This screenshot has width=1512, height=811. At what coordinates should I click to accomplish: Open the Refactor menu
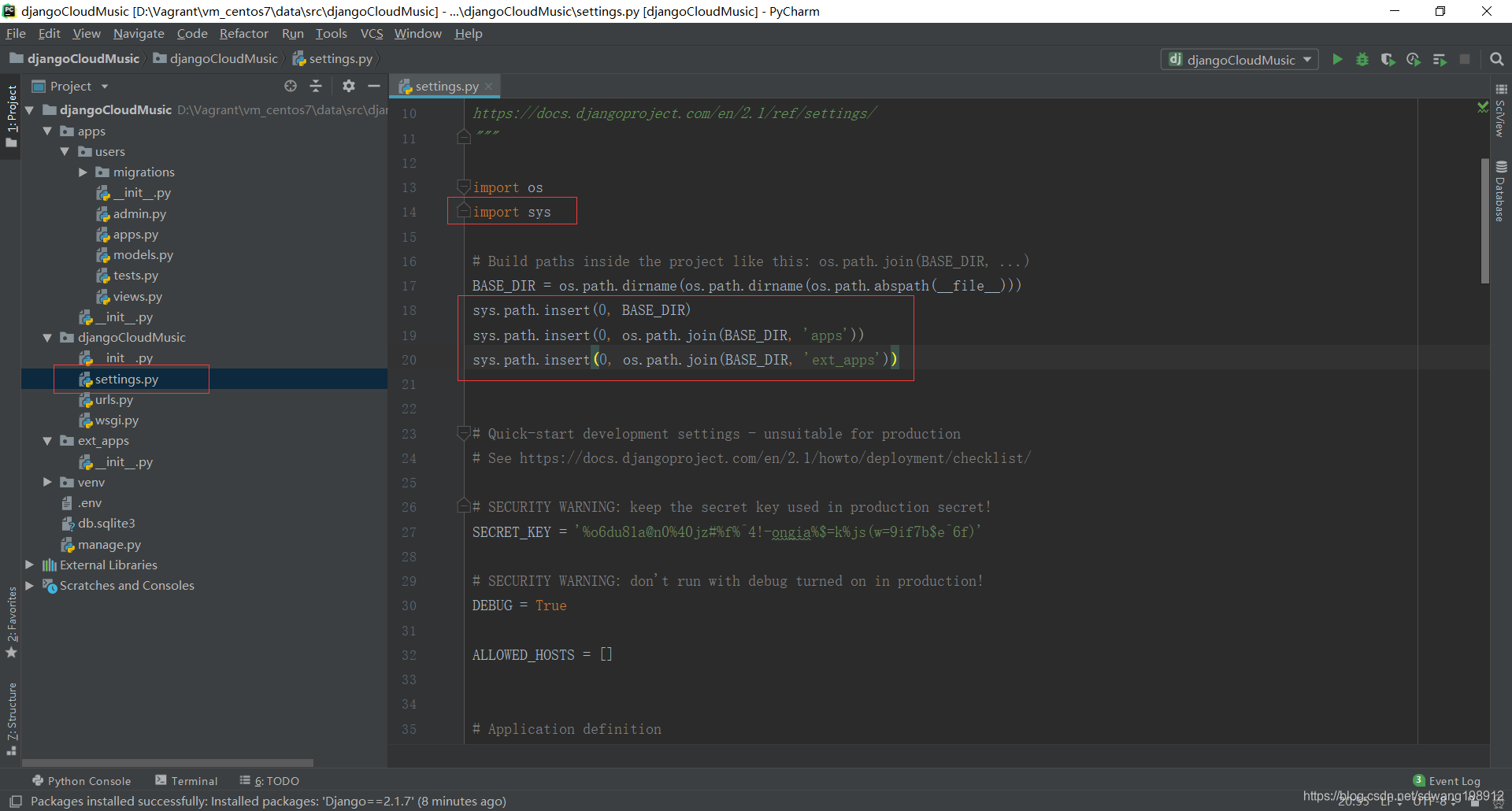tap(243, 33)
